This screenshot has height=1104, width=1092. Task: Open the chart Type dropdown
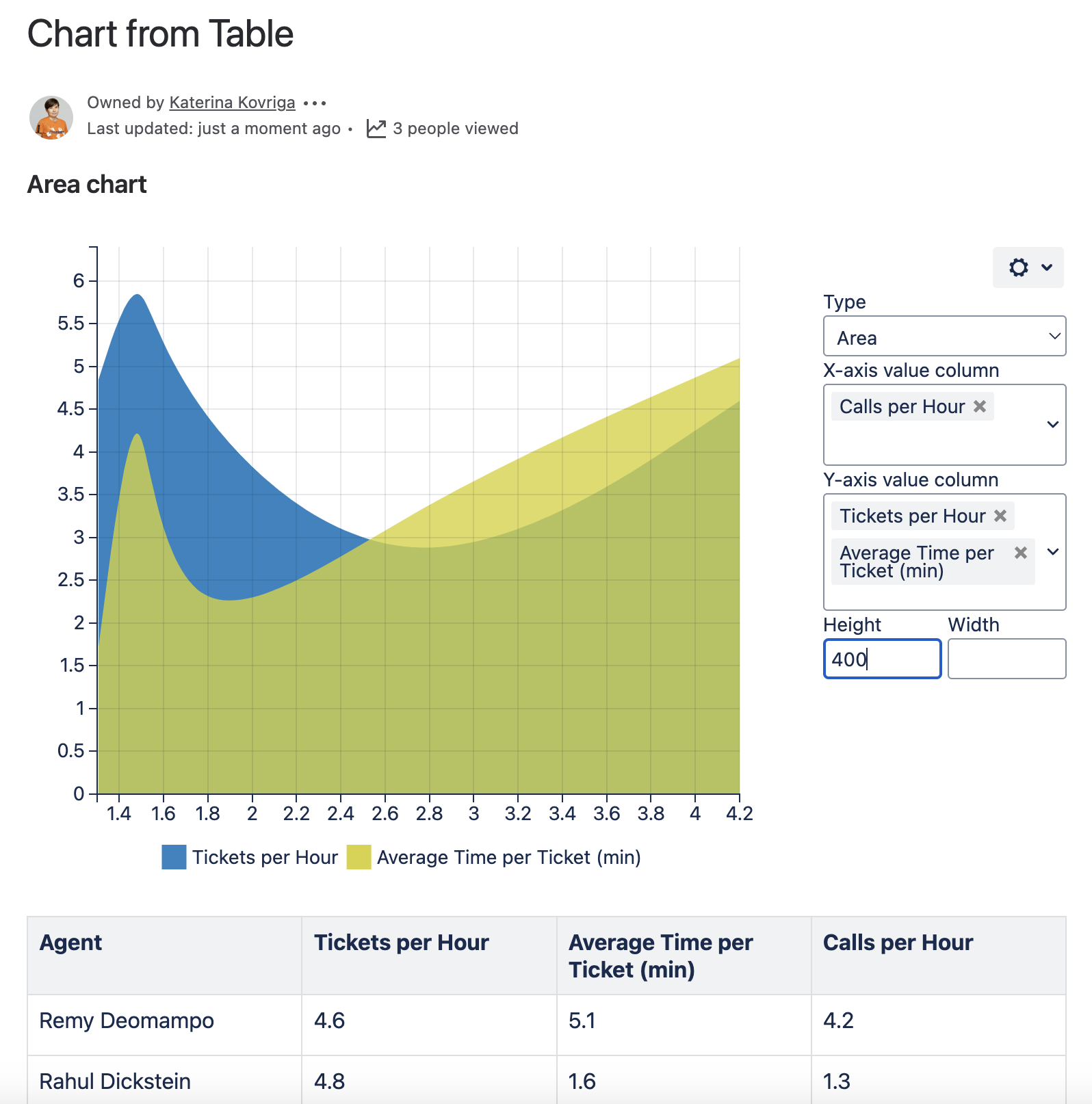(944, 337)
